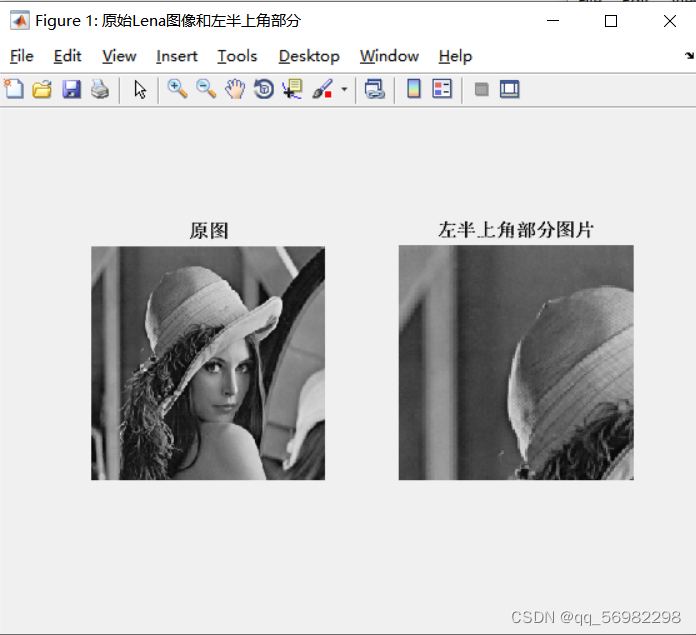Click the Show Plot Tools and Dock icon
This screenshot has height=635, width=696.
pyautogui.click(x=510, y=89)
